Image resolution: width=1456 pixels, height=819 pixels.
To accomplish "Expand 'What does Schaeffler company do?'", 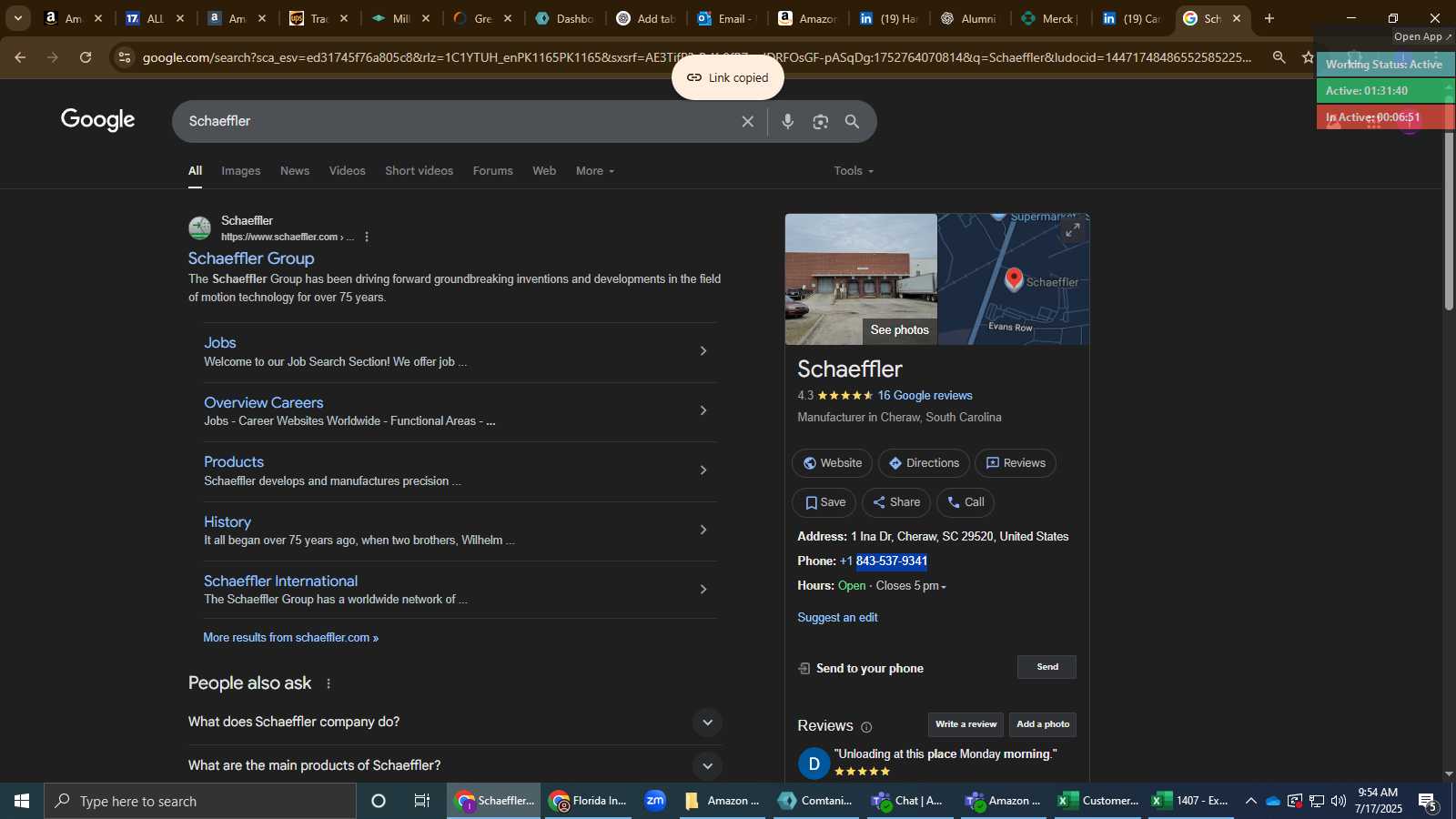I will tap(707, 723).
